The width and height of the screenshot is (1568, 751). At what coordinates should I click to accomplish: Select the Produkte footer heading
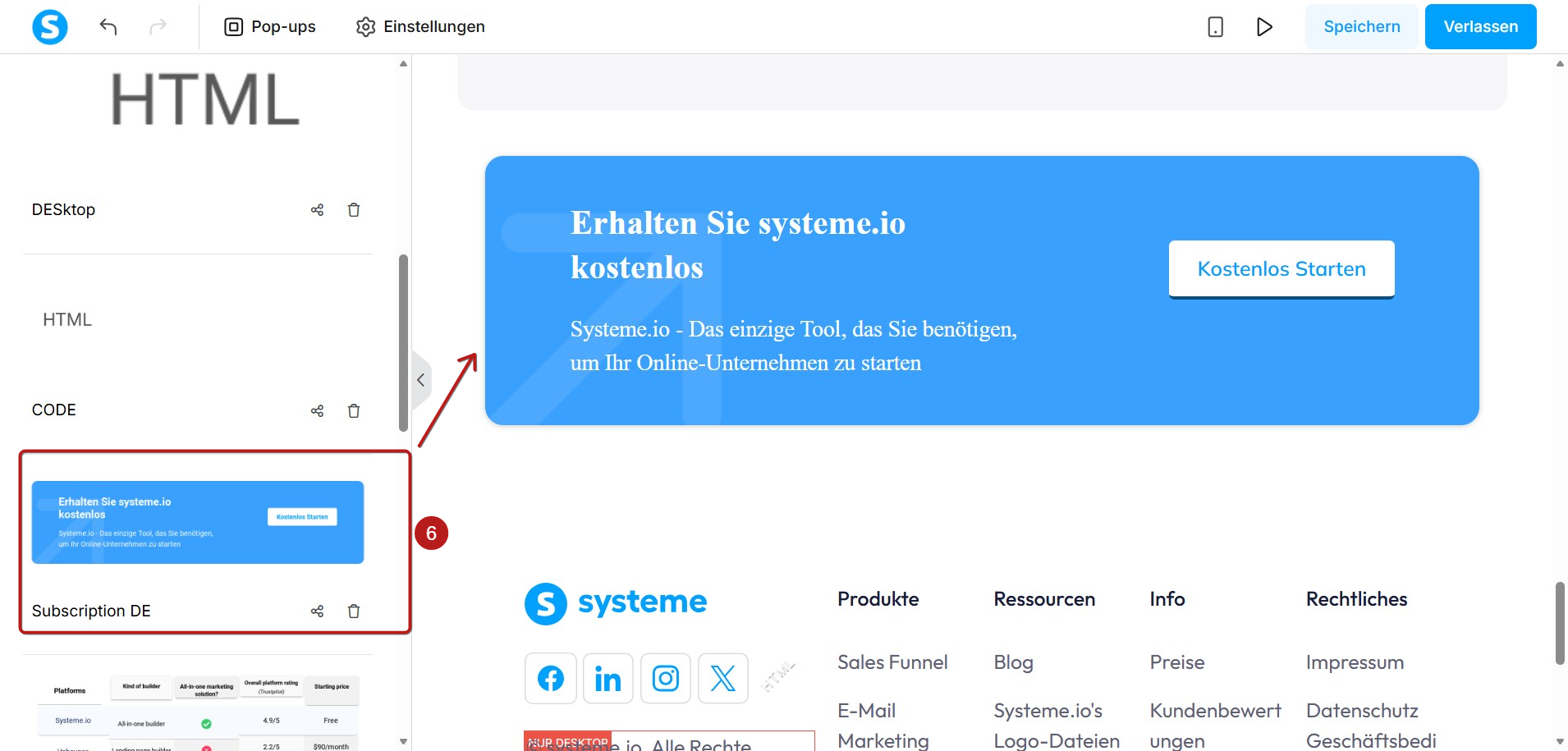(878, 599)
